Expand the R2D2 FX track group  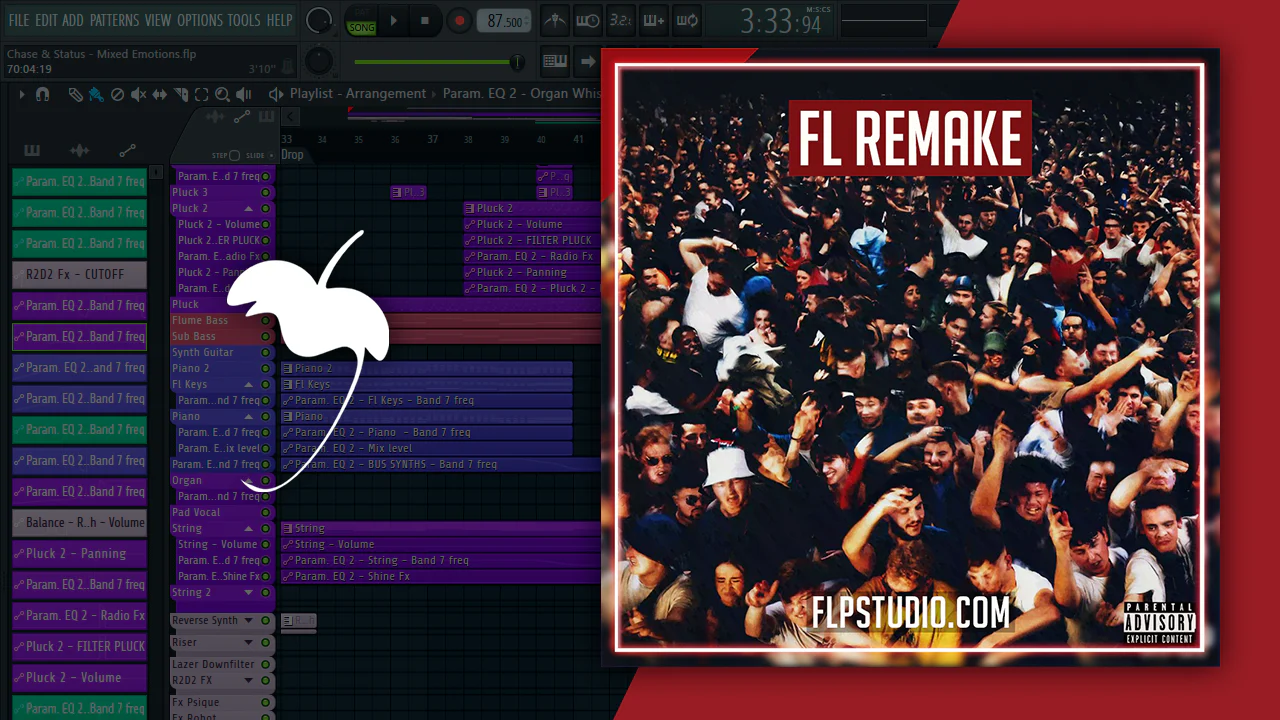tap(248, 680)
